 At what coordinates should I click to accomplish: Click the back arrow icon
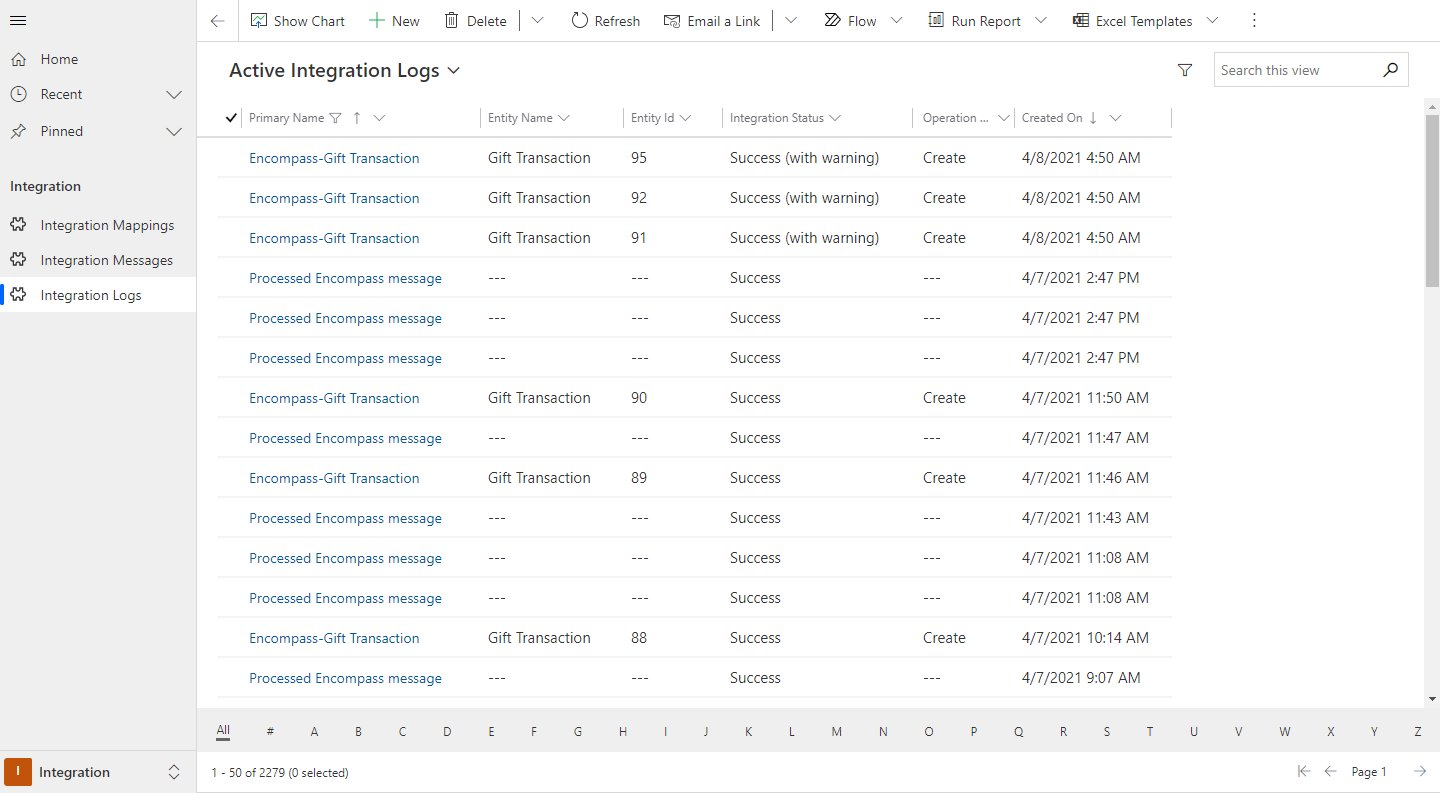click(217, 21)
